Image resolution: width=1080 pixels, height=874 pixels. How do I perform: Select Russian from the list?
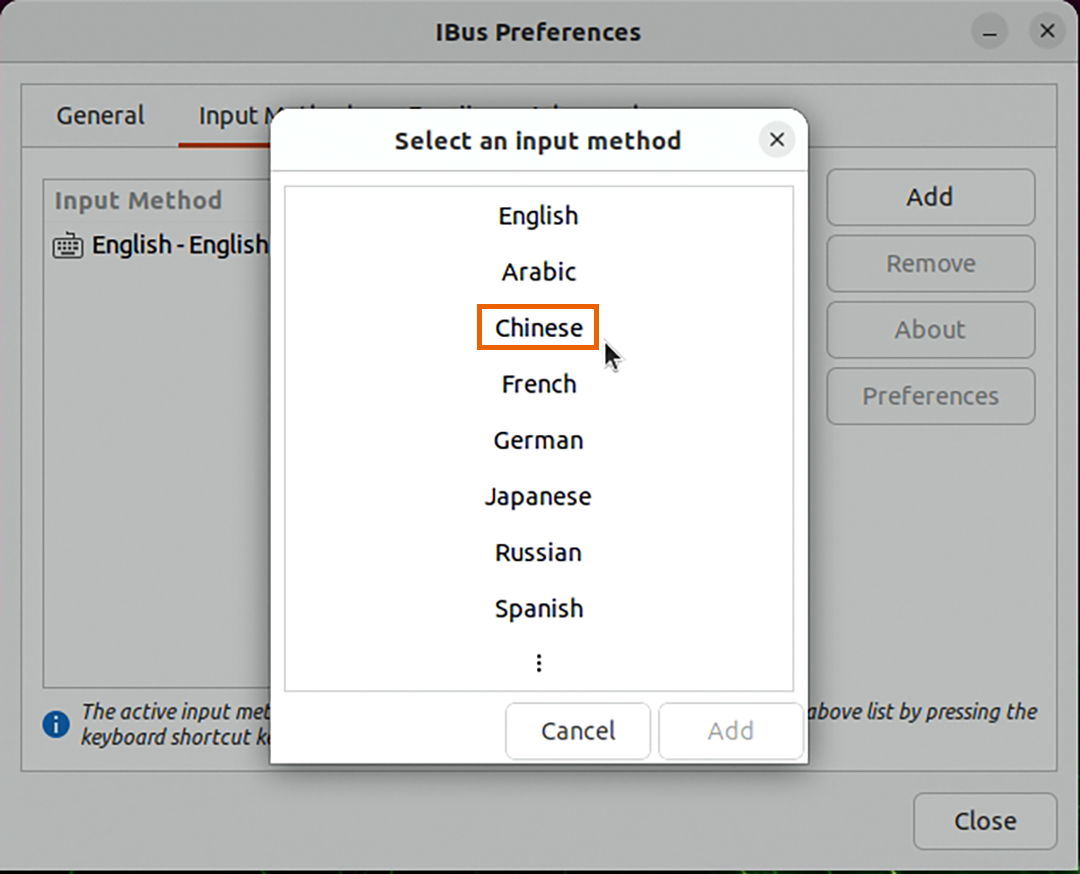(x=538, y=552)
